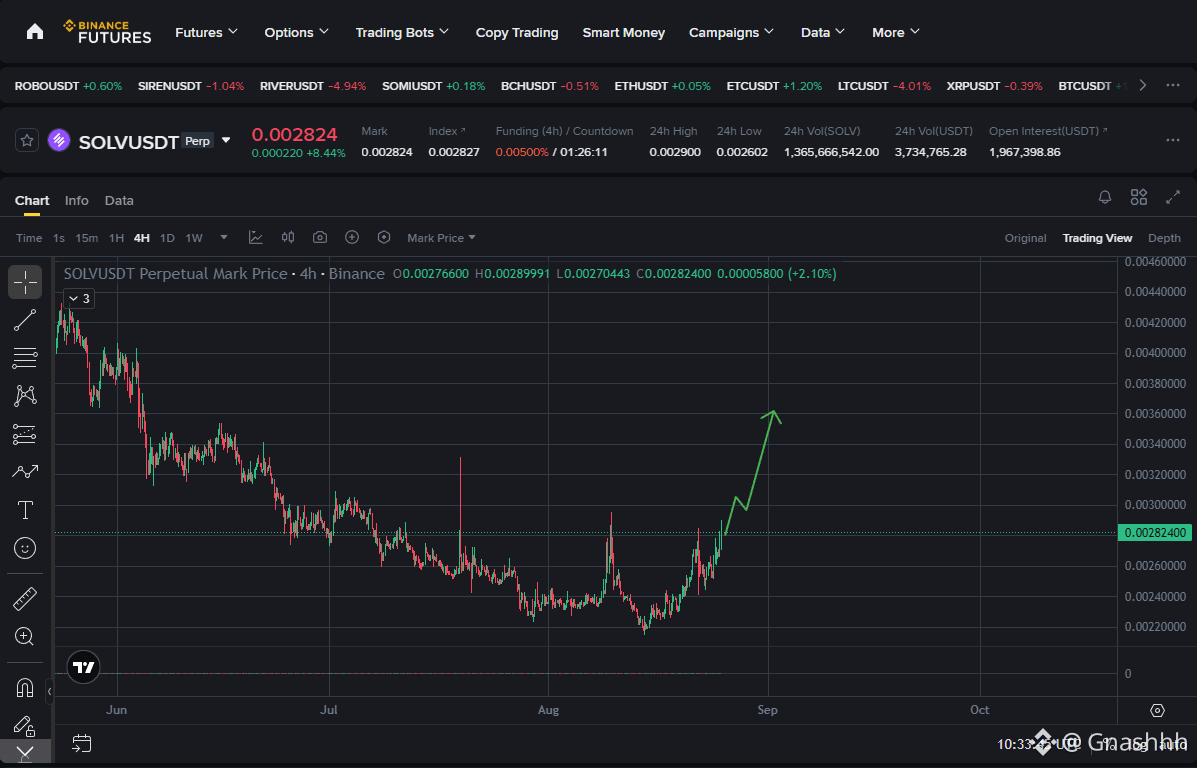Take chart snapshot with camera icon
1197x768 pixels.
[320, 237]
